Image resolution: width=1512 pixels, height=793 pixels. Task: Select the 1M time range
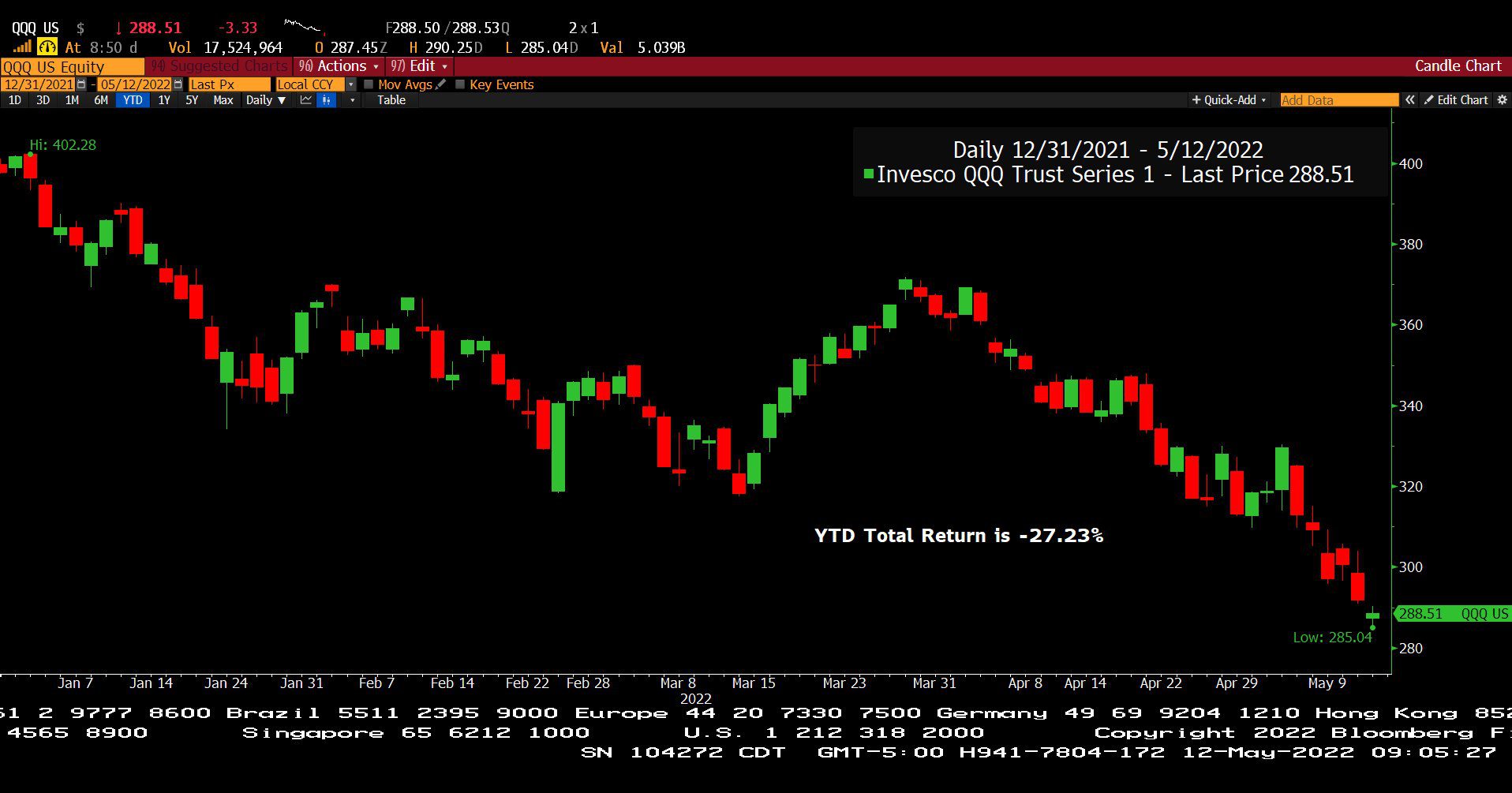72,100
